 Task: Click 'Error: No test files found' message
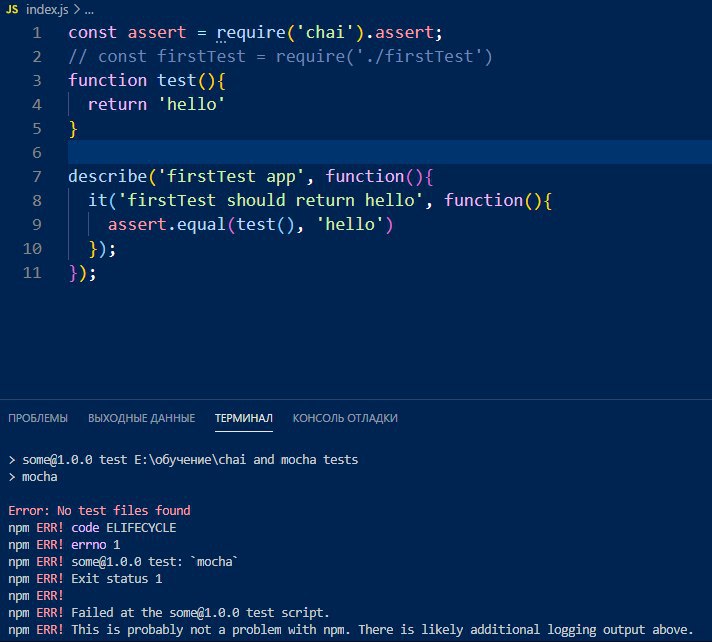point(99,511)
